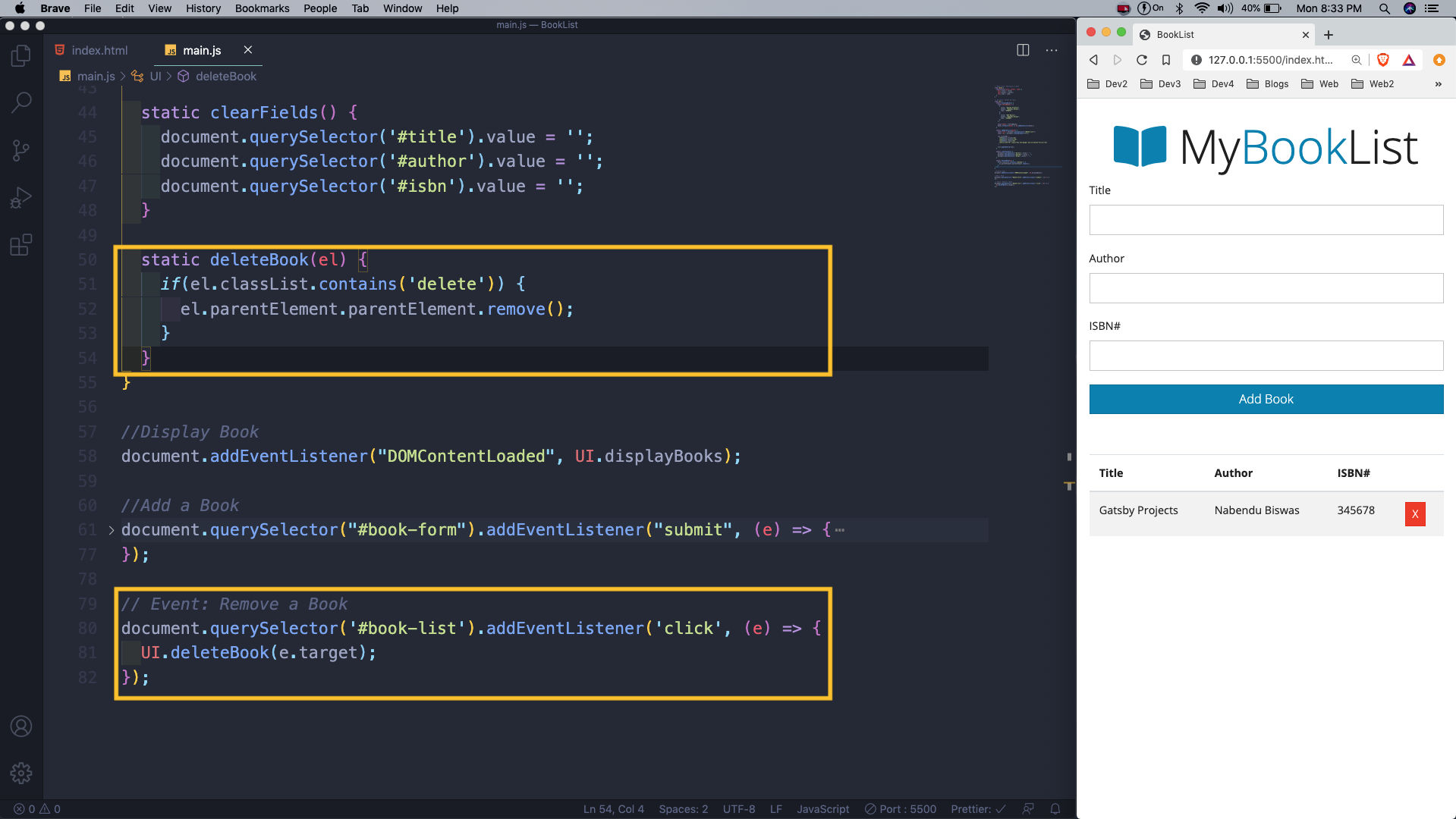Screen dimensions: 1456x819
Task: Change indentation via Spaces: 2
Action: click(684, 809)
